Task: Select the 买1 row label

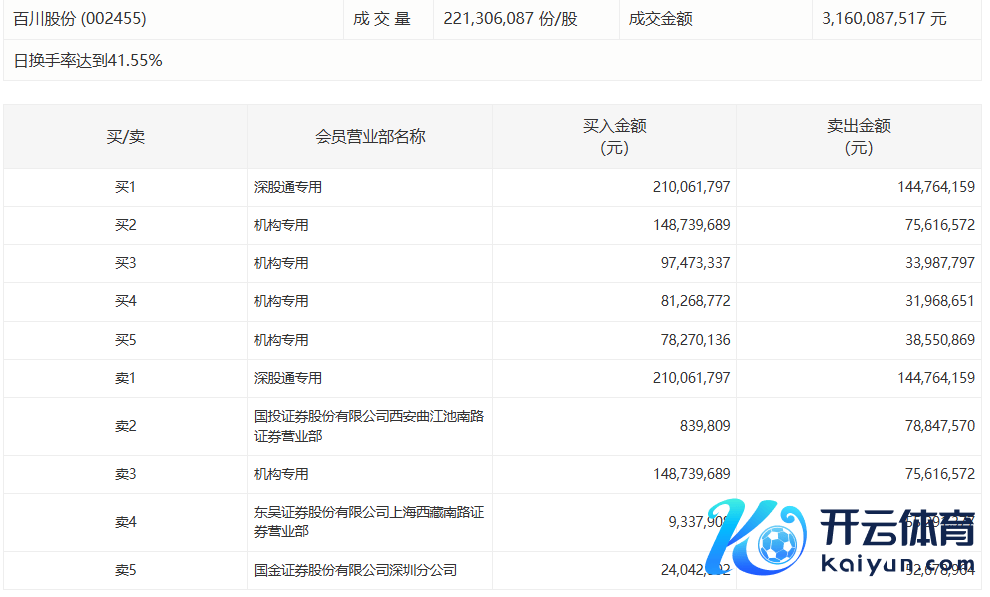Action: (x=125, y=187)
